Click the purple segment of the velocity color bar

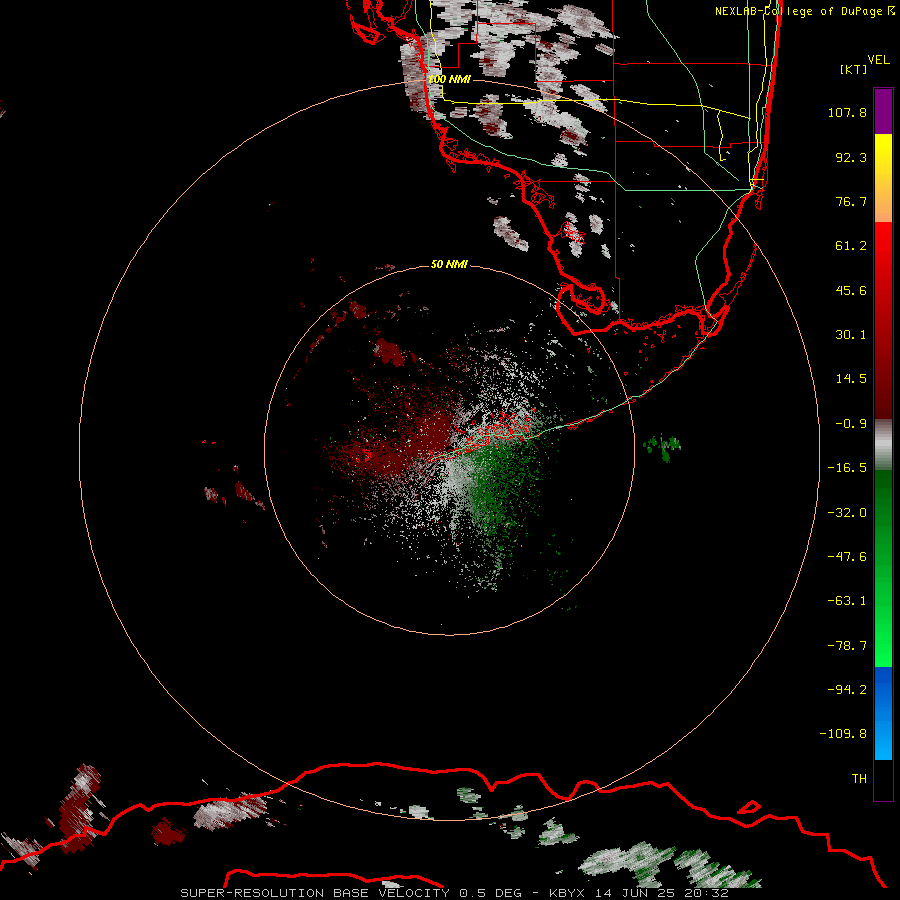tap(883, 111)
